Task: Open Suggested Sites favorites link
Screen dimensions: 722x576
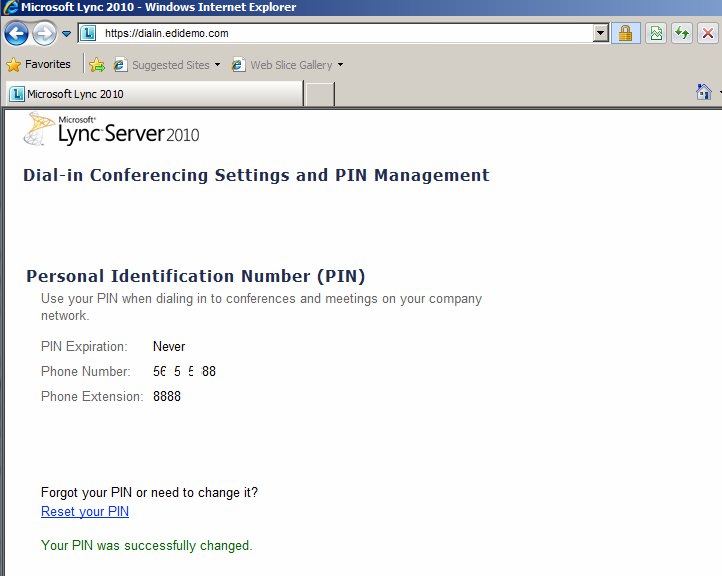Action: tap(162, 65)
